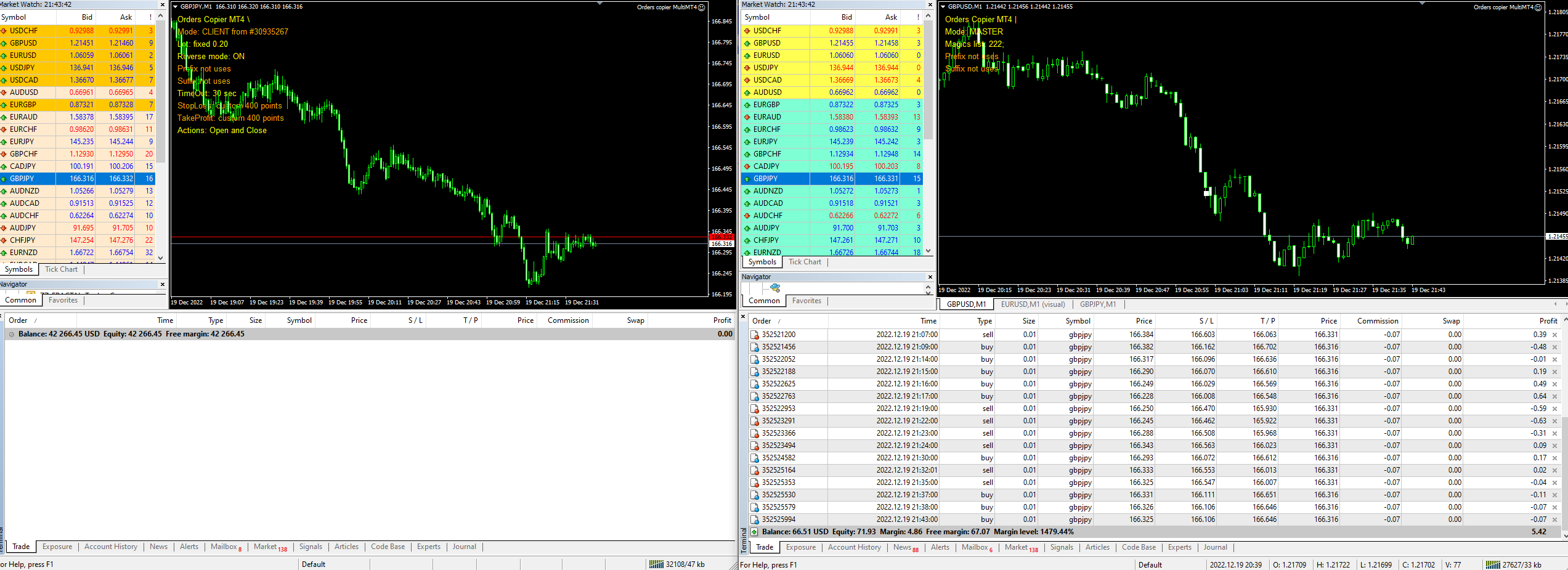Viewport: 1568px width, 570px height.
Task: Select order 352523291 row in right terminal
Action: tap(1154, 421)
